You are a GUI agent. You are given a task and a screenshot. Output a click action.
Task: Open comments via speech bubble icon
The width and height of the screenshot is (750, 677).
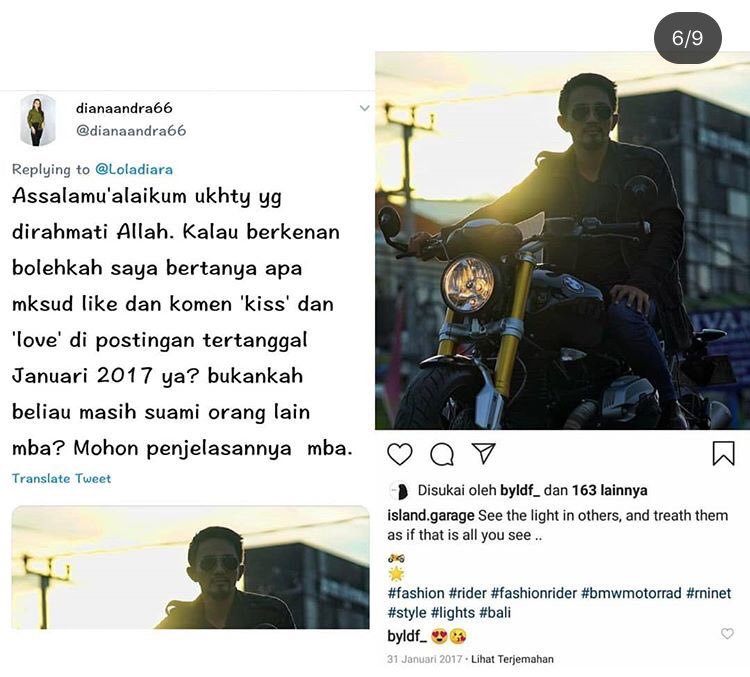pyautogui.click(x=442, y=454)
